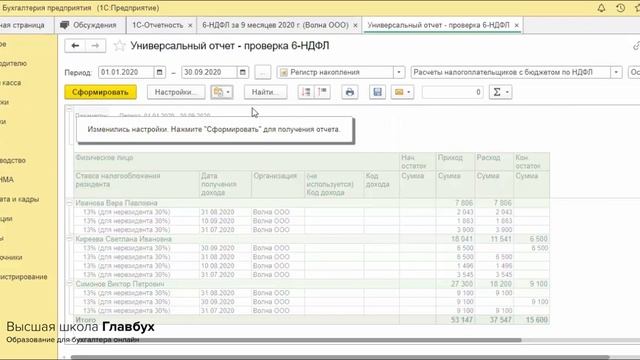Open register name dropdown arrow
This screenshot has width=640, height=360.
click(616, 72)
